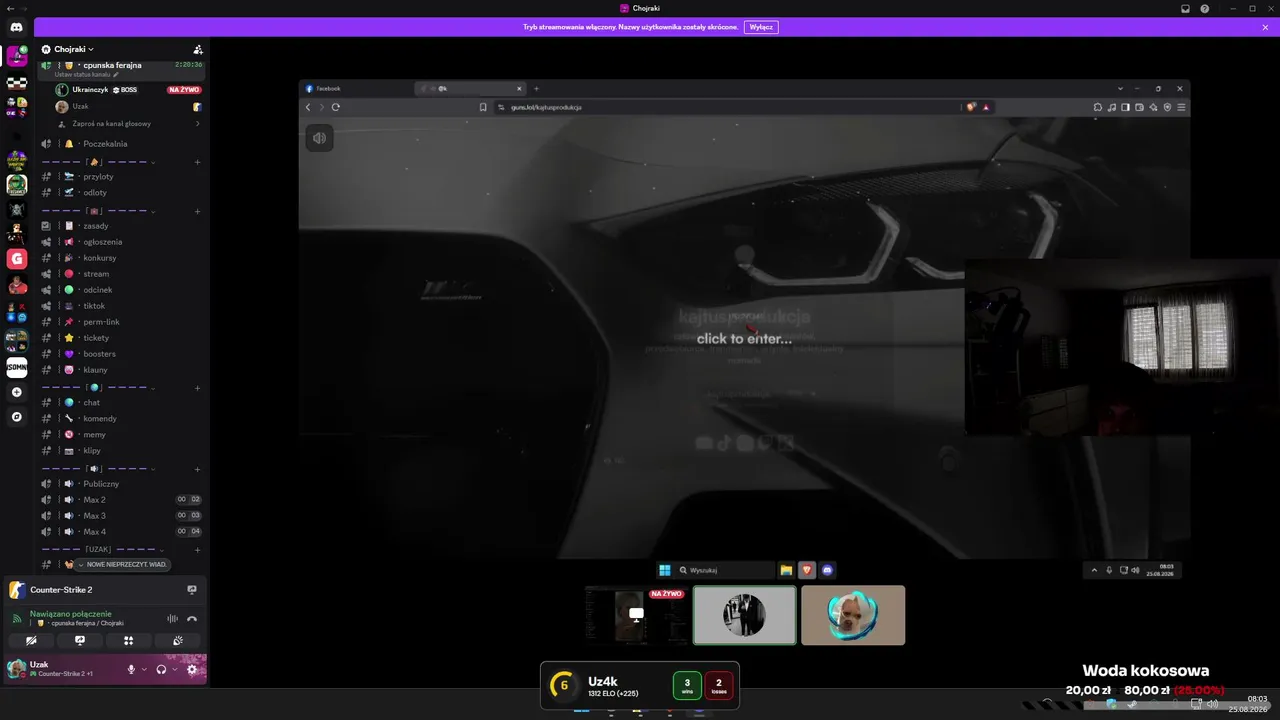
Task: Share Counter-Strike 2 screen icon in activity panel
Action: tap(192, 590)
